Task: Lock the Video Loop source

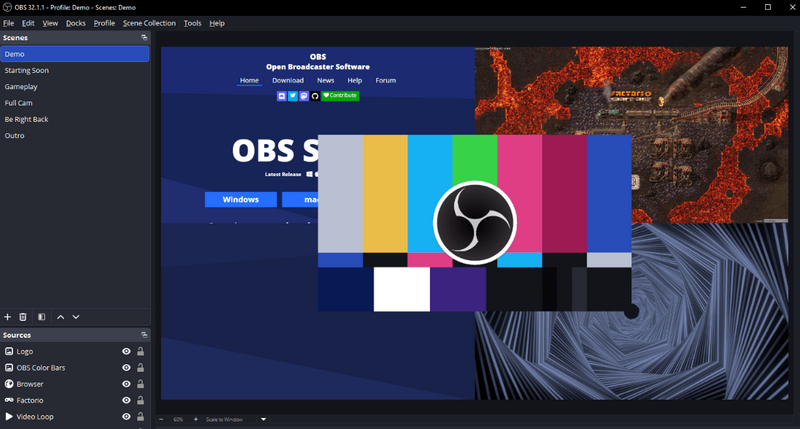Action: click(140, 416)
